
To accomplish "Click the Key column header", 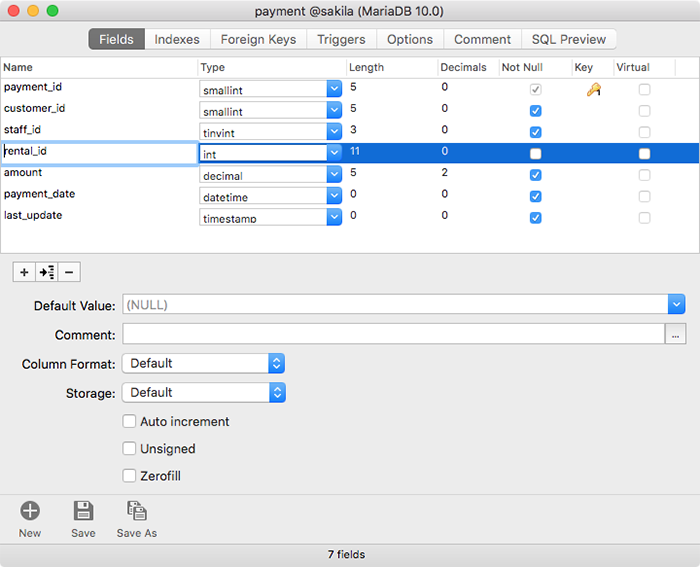I will (x=593, y=67).
